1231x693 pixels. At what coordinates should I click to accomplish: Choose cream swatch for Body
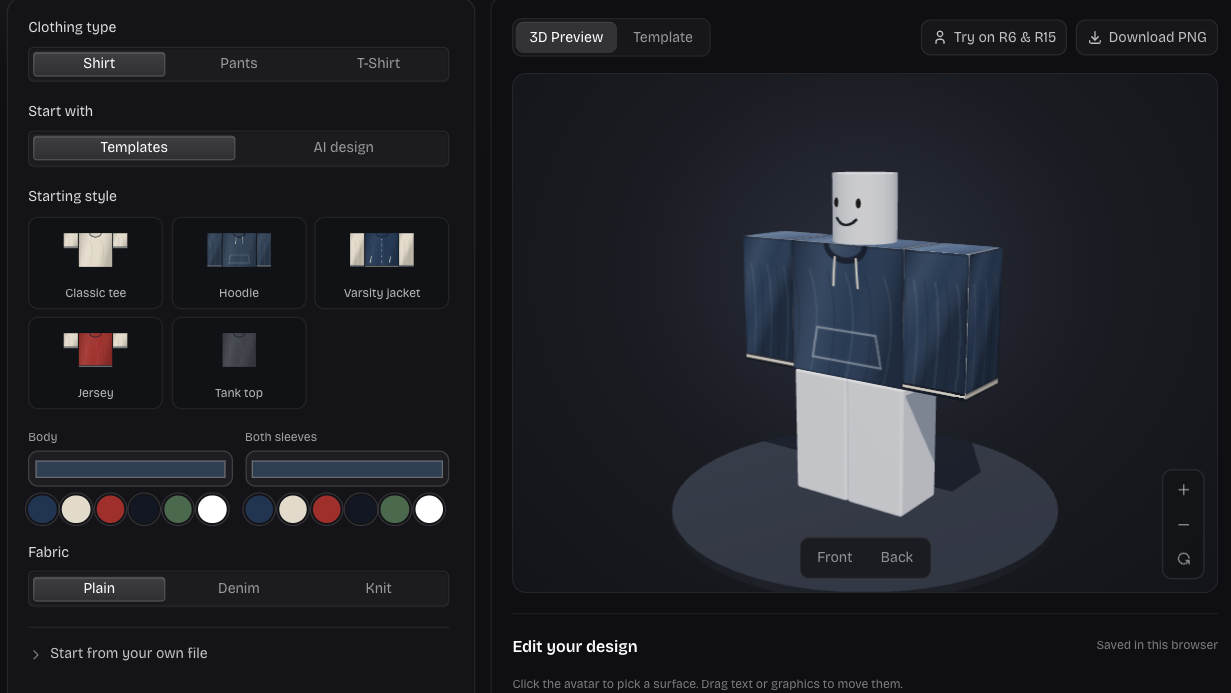point(76,509)
